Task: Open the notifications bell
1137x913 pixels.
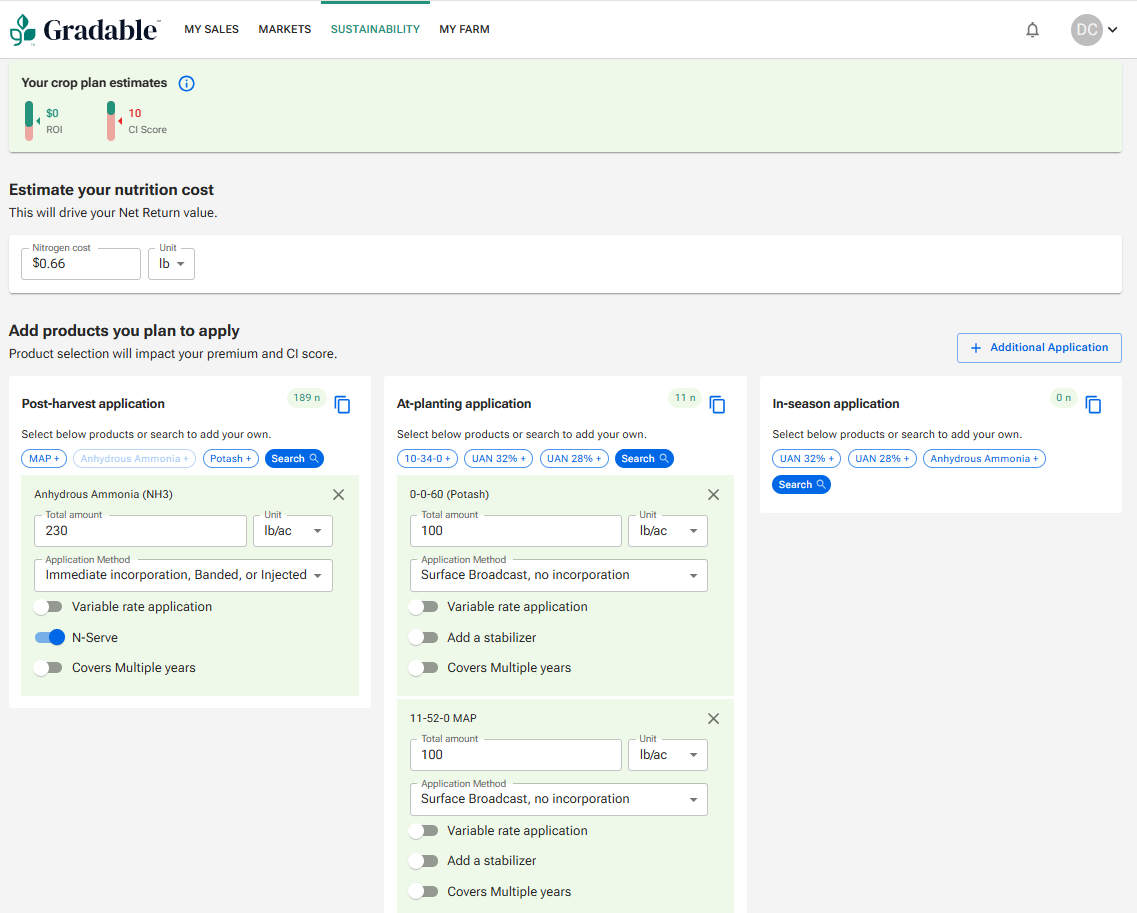Action: pyautogui.click(x=1032, y=30)
